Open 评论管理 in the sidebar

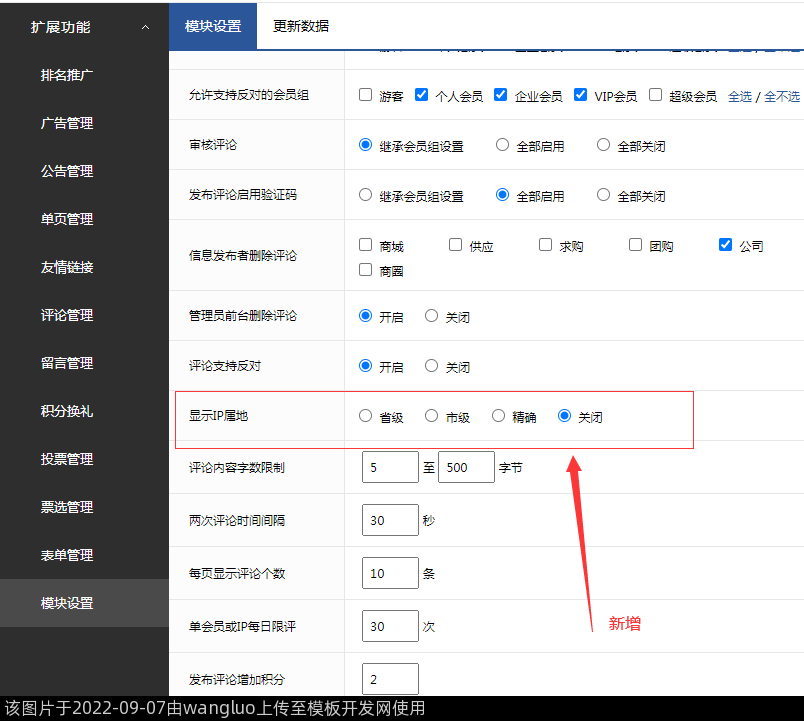click(67, 315)
